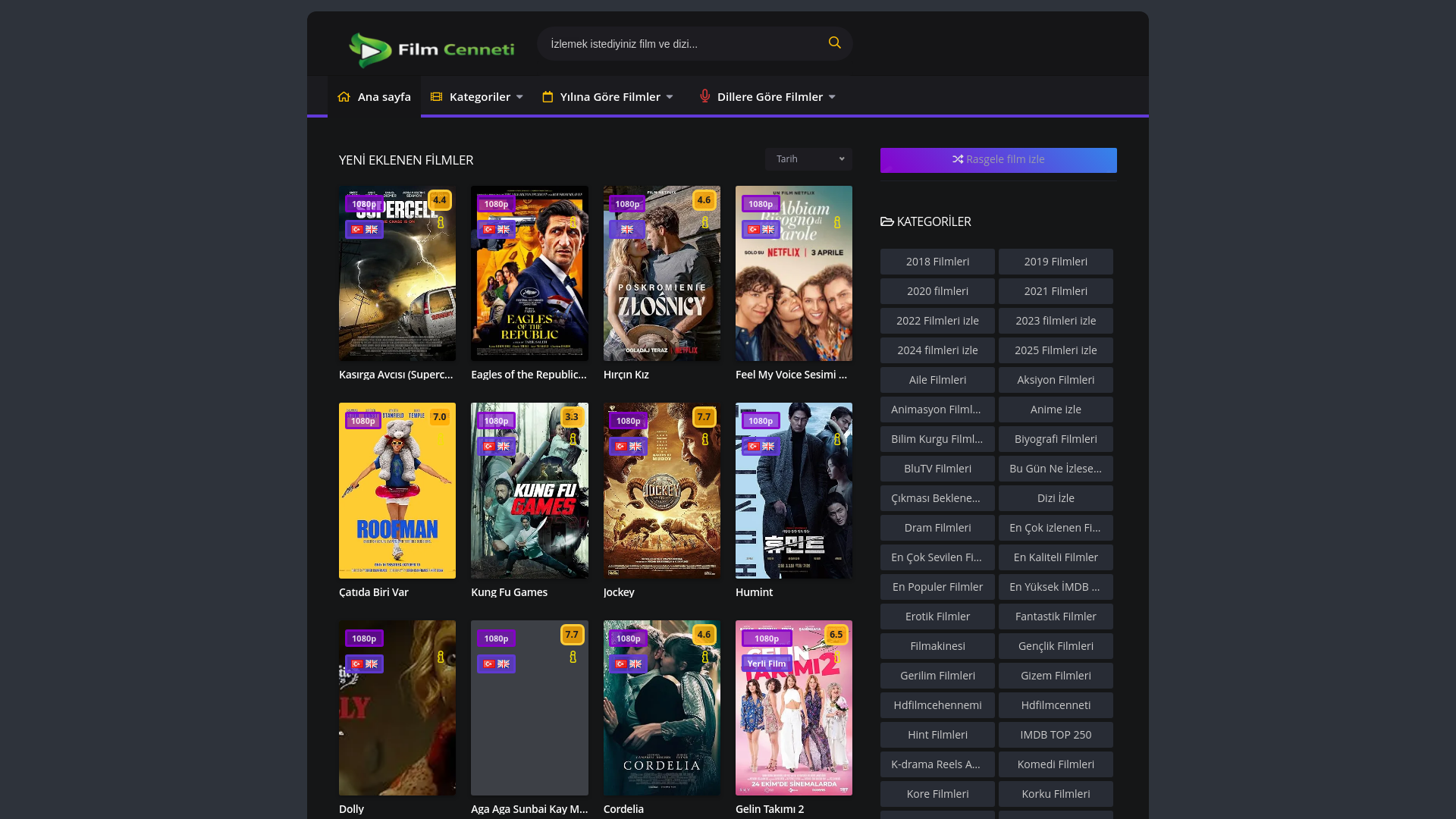Open the 2018 Filmleri category
The image size is (1456, 819).
pyautogui.click(x=937, y=262)
